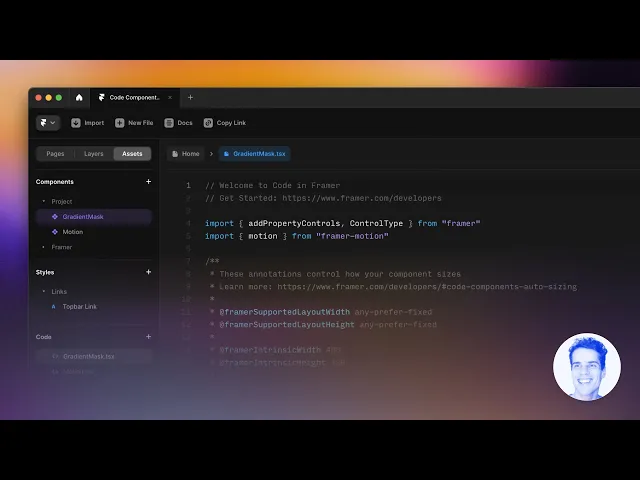Select the GradientMask component
The image size is (640, 480).
[x=94, y=217]
